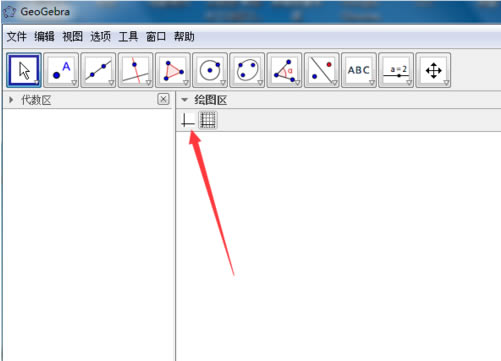Screen dimensions: 501x361
Task: Select the Move arrow tool
Action: pyautogui.click(x=24, y=70)
